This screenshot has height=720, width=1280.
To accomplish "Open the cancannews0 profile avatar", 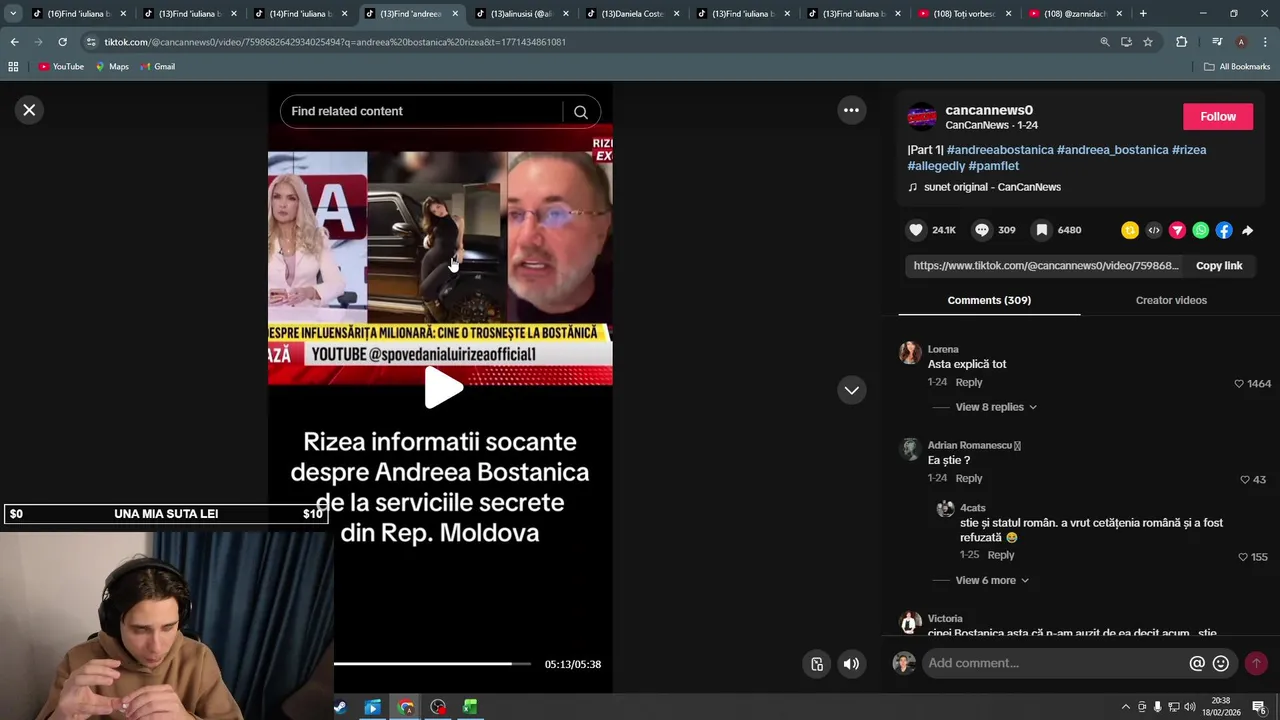I will pos(922,117).
